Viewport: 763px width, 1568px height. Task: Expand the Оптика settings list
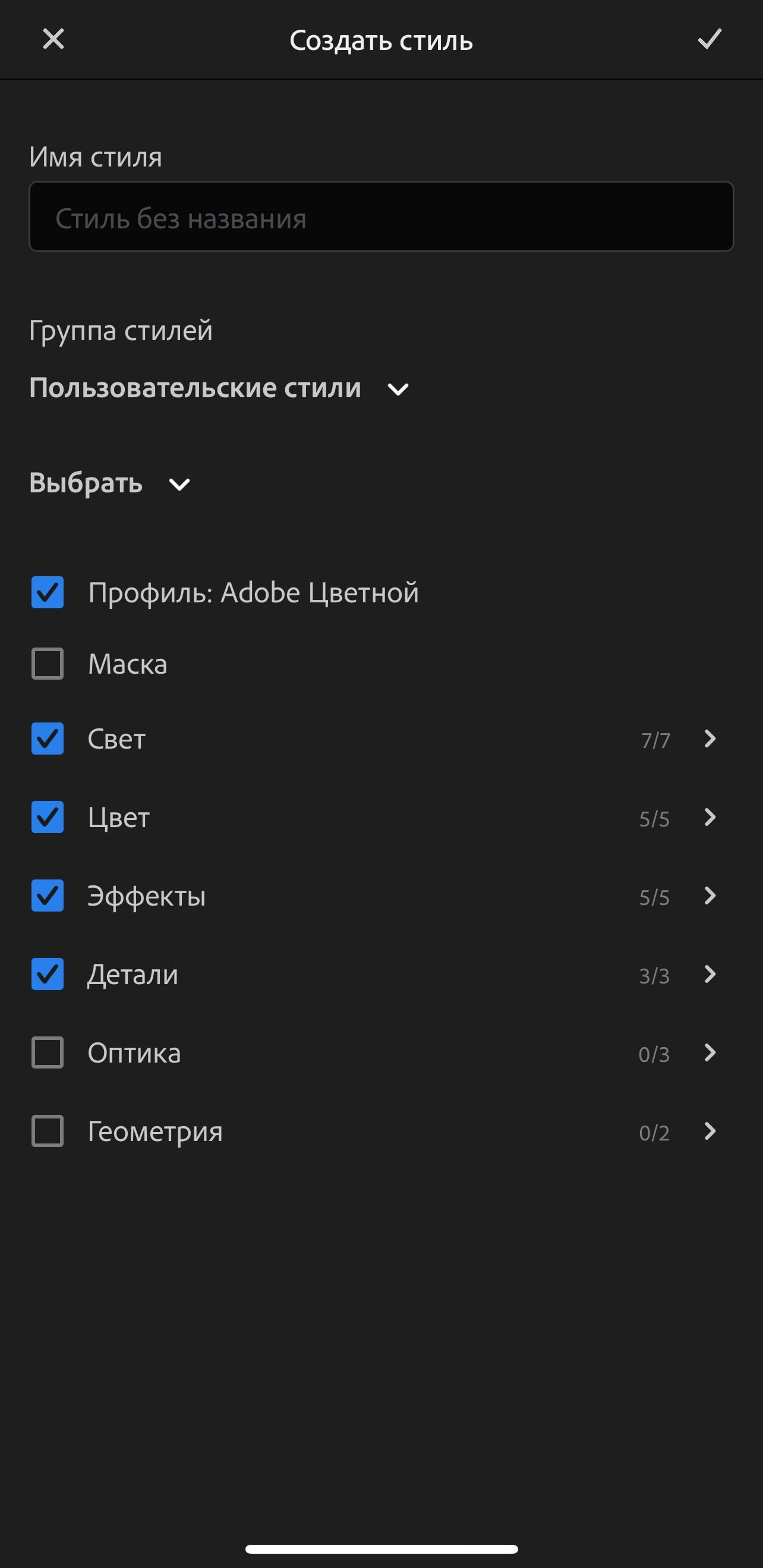pos(710,1053)
